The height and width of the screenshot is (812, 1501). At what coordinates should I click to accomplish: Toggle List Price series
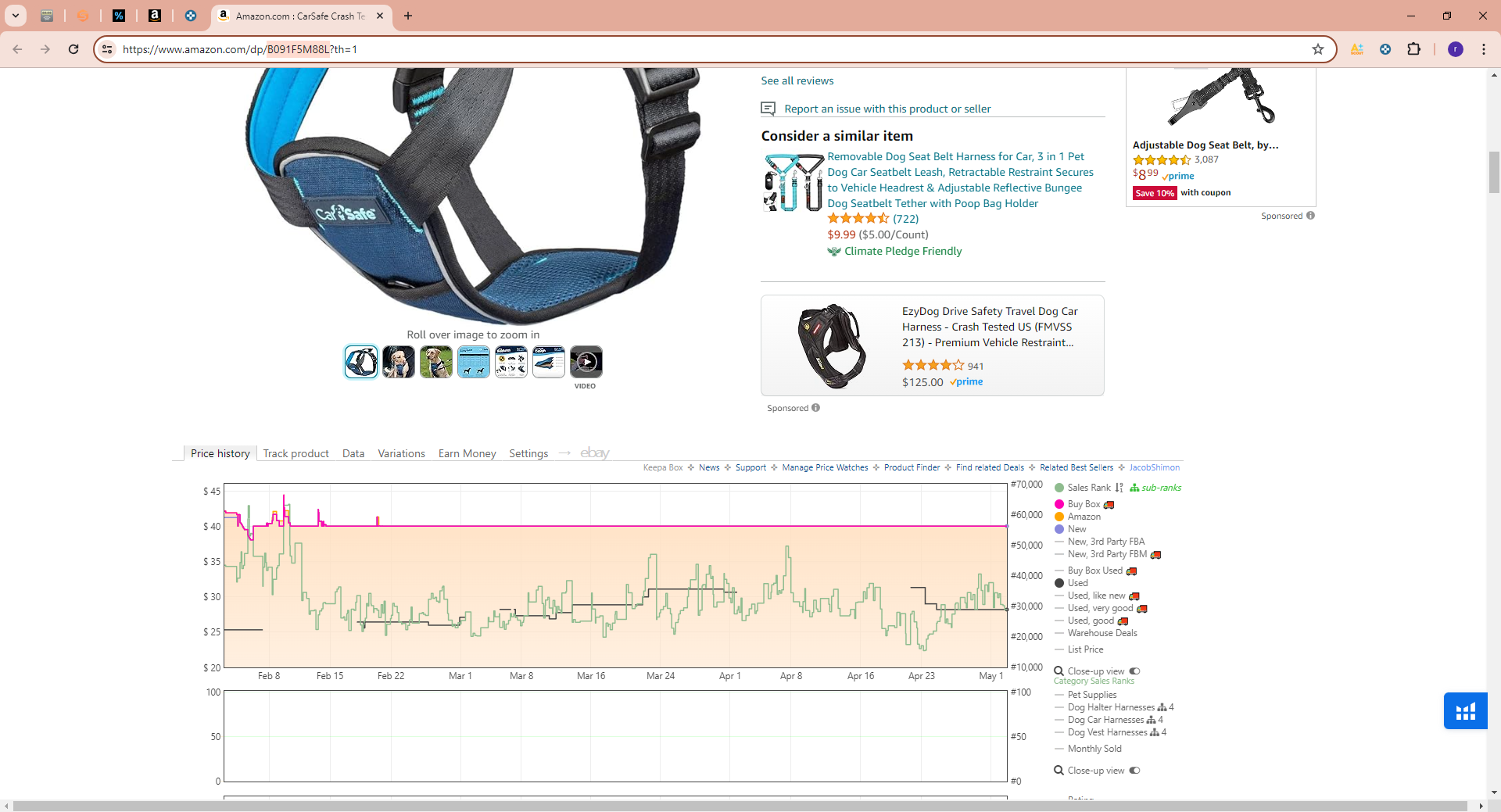(1079, 649)
